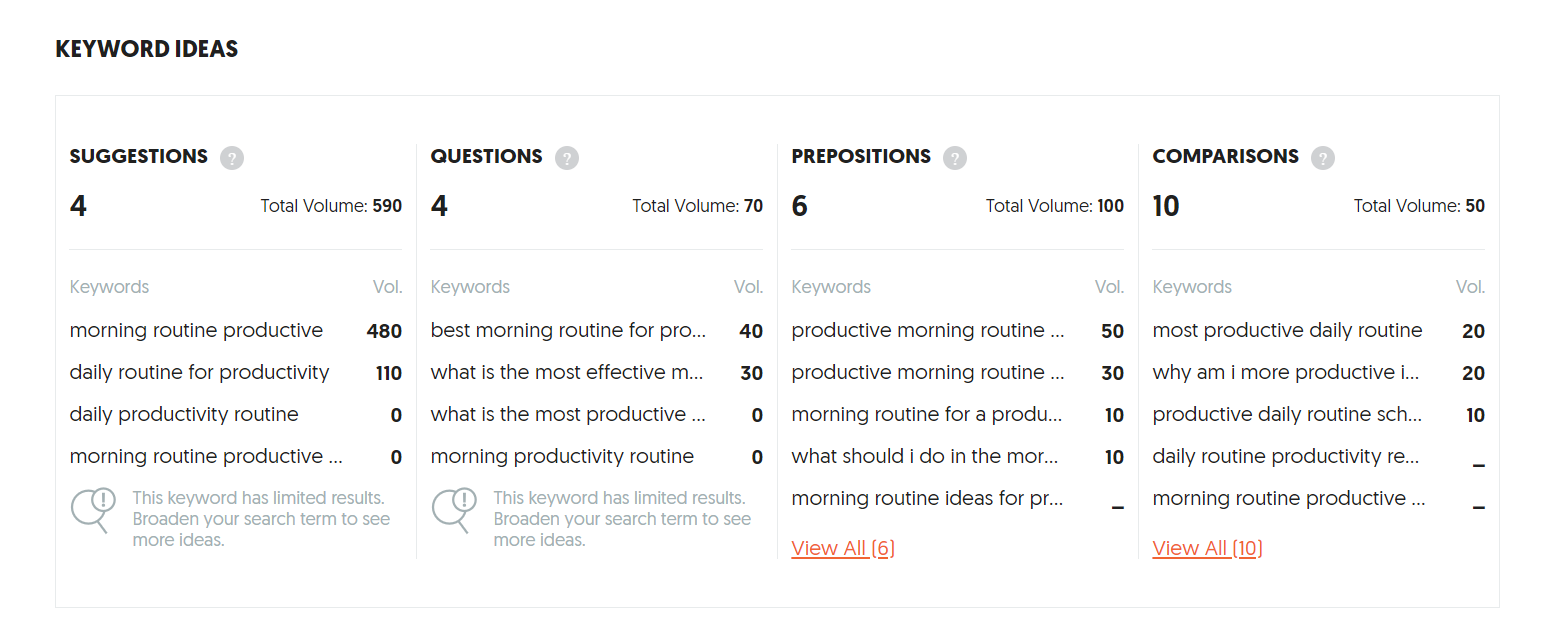Viewport: 1552px width, 628px height.
Task: Open "what is the most effective m..." keyword
Action: [x=567, y=372]
